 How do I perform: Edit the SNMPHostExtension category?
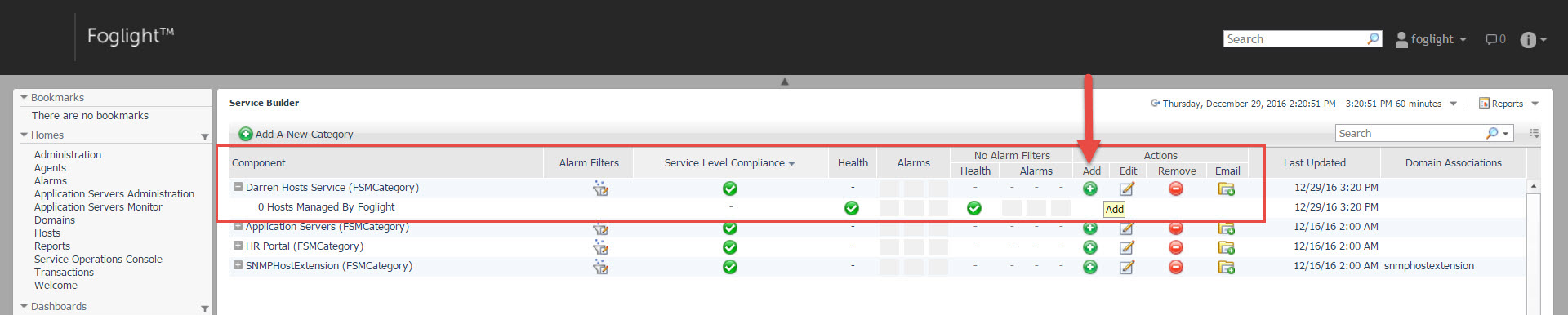click(x=1127, y=267)
